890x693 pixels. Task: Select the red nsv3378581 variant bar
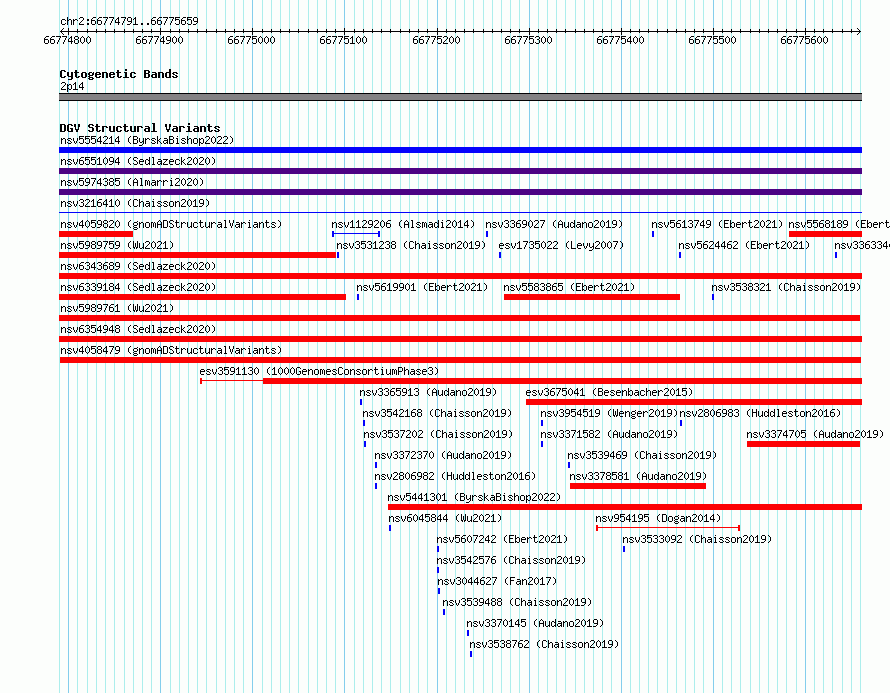point(638,486)
